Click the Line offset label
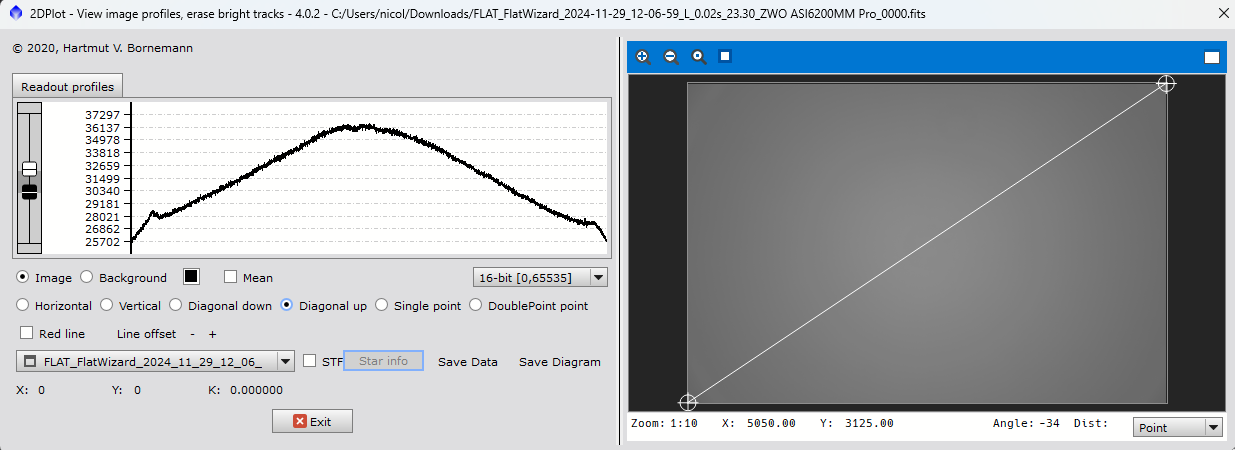 click(x=146, y=333)
